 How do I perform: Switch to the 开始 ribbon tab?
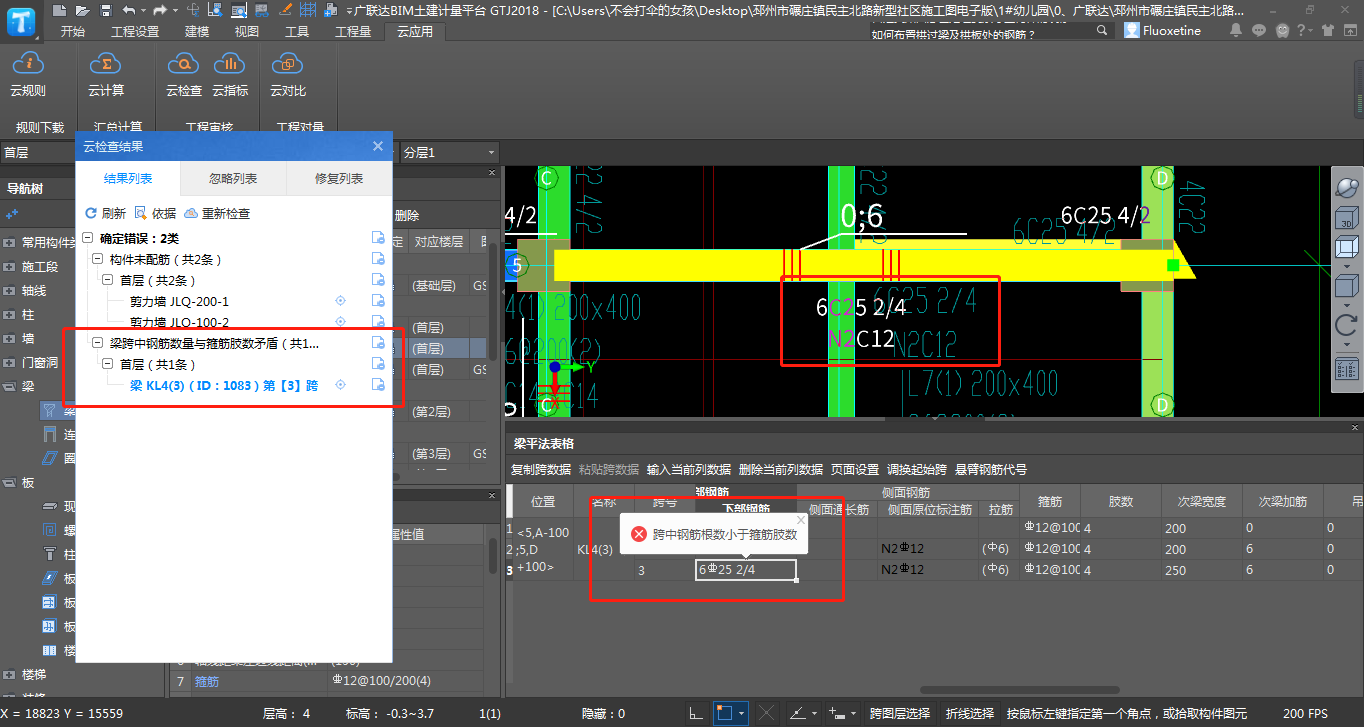pyautogui.click(x=73, y=31)
